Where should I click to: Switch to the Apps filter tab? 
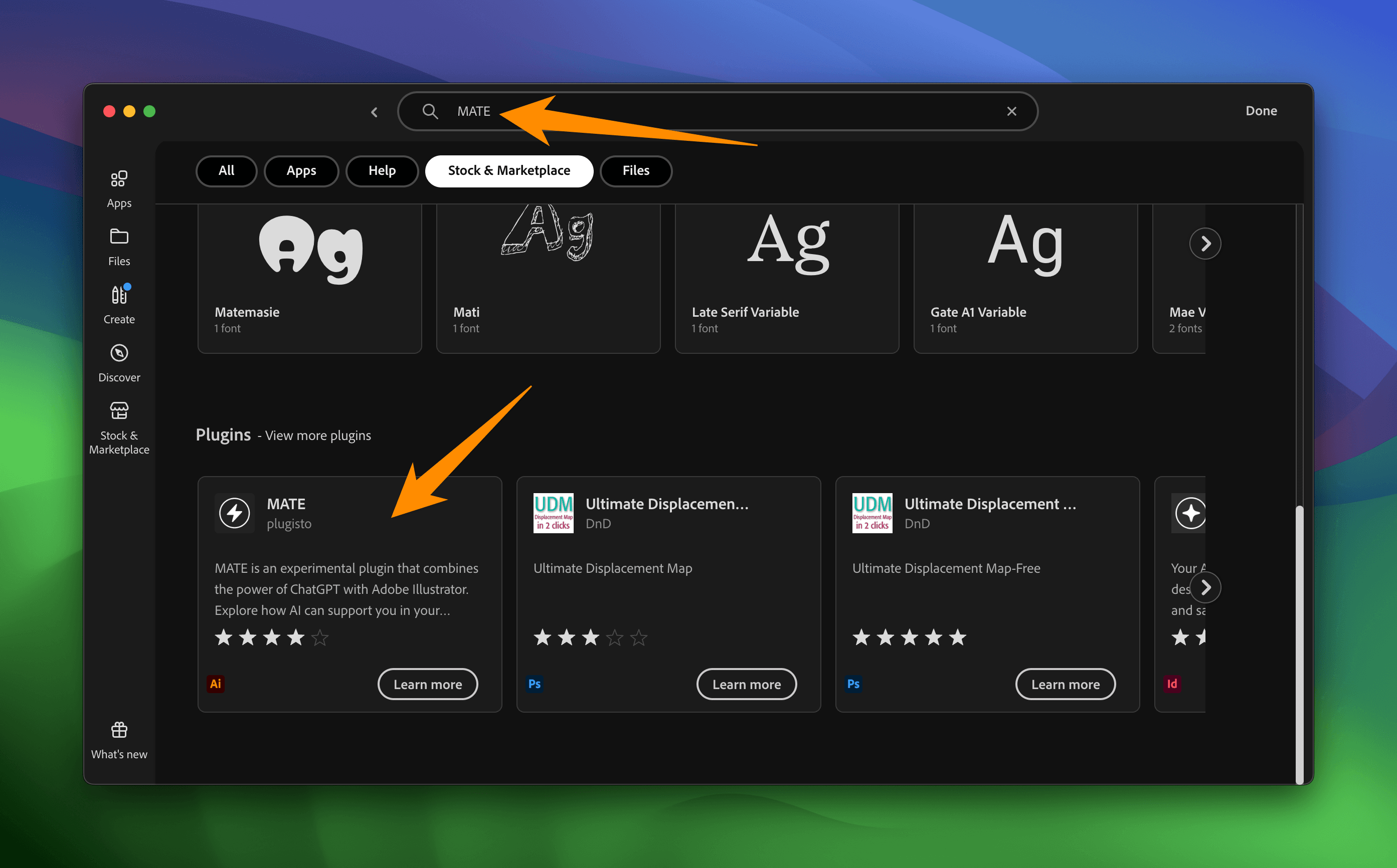click(x=301, y=170)
